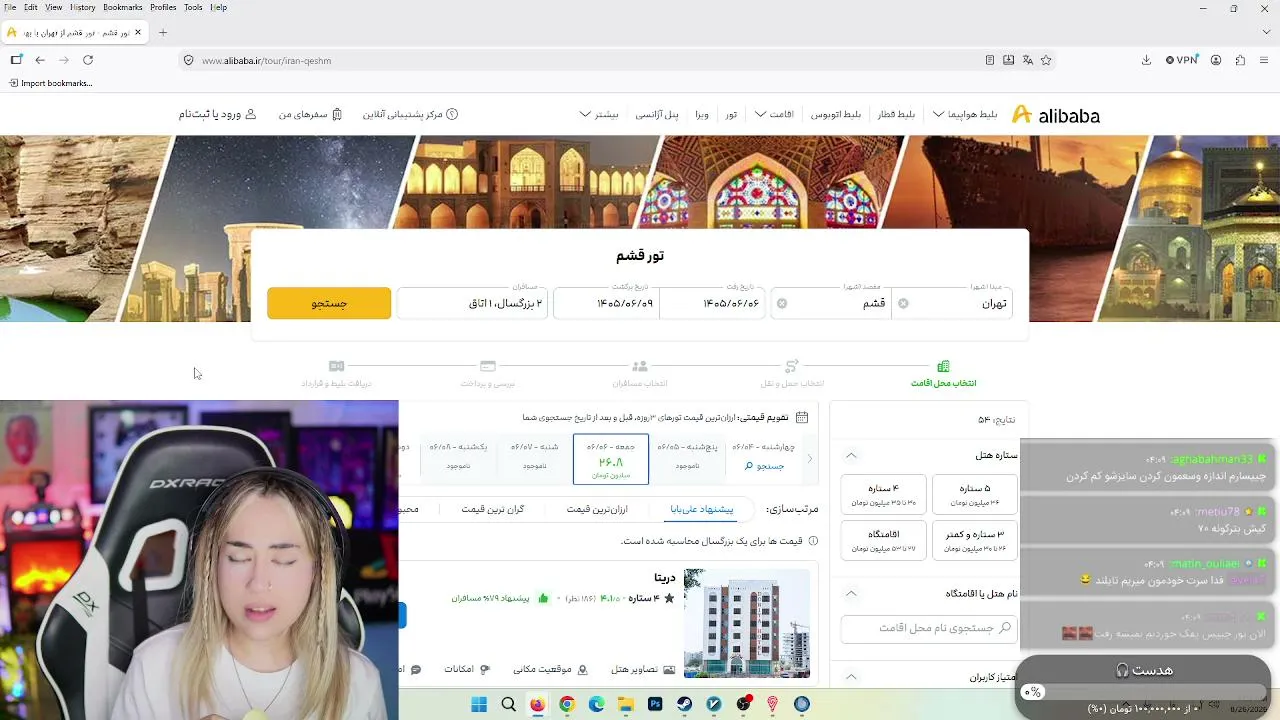Toggle the ۵ ستاره hotel filter

[x=974, y=494]
